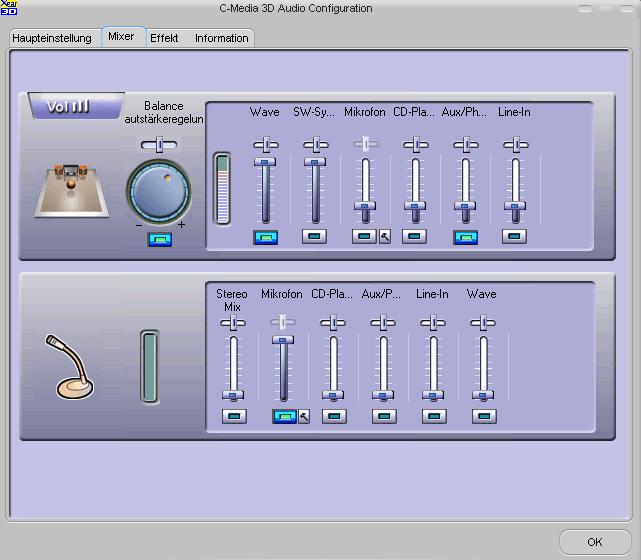Select recording Line-In source button
The width and height of the screenshot is (641, 560).
pos(434,416)
